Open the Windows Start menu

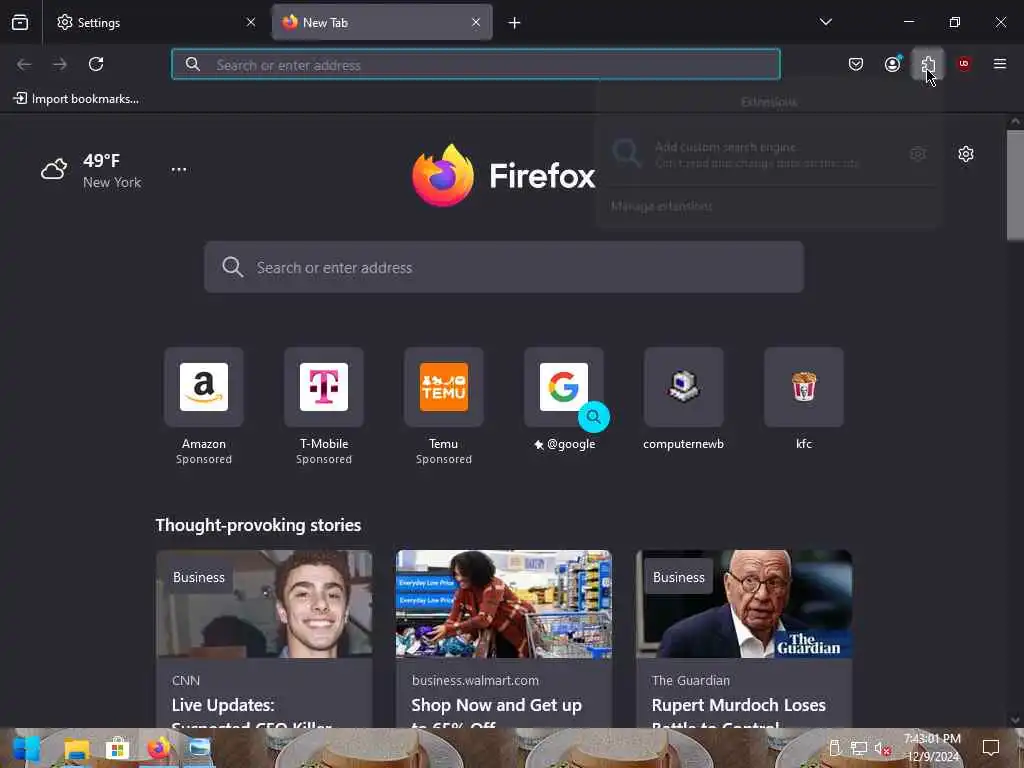26,748
